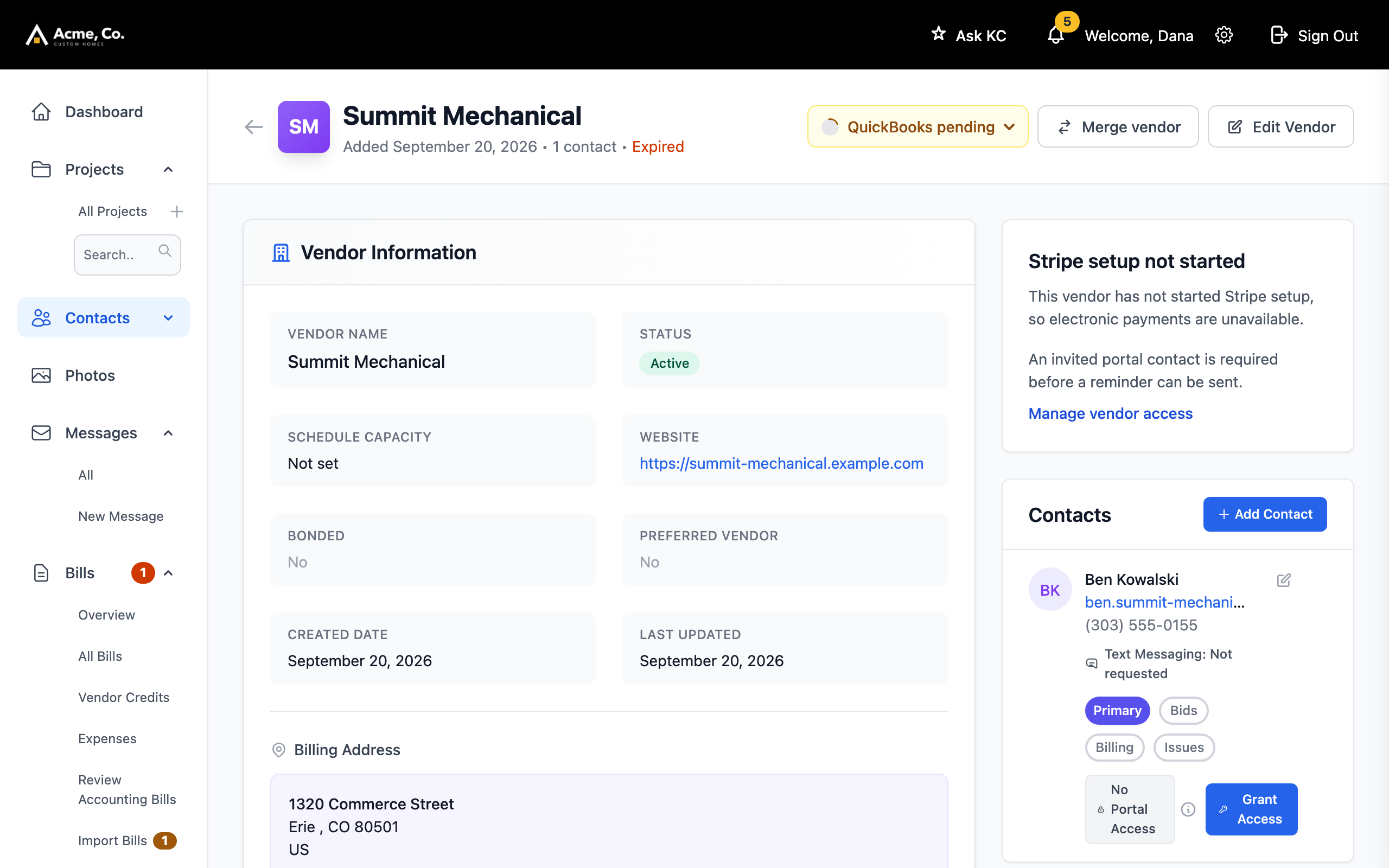
Task: Click the Billing Address pin icon
Action: coord(278,750)
